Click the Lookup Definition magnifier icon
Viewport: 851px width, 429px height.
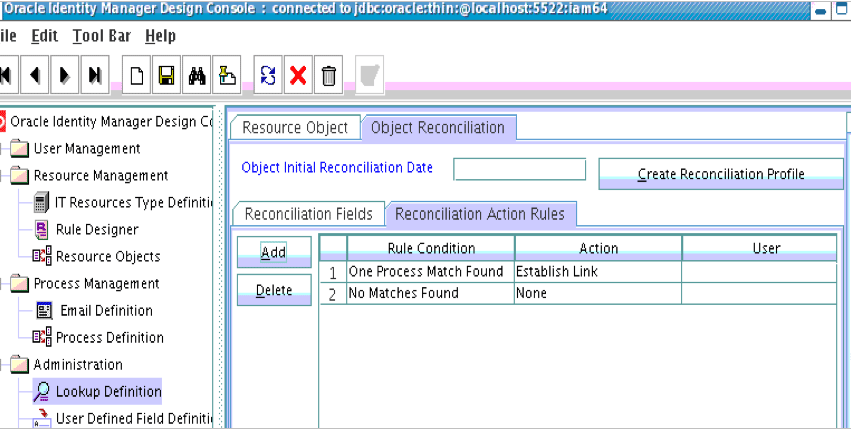tap(42, 392)
